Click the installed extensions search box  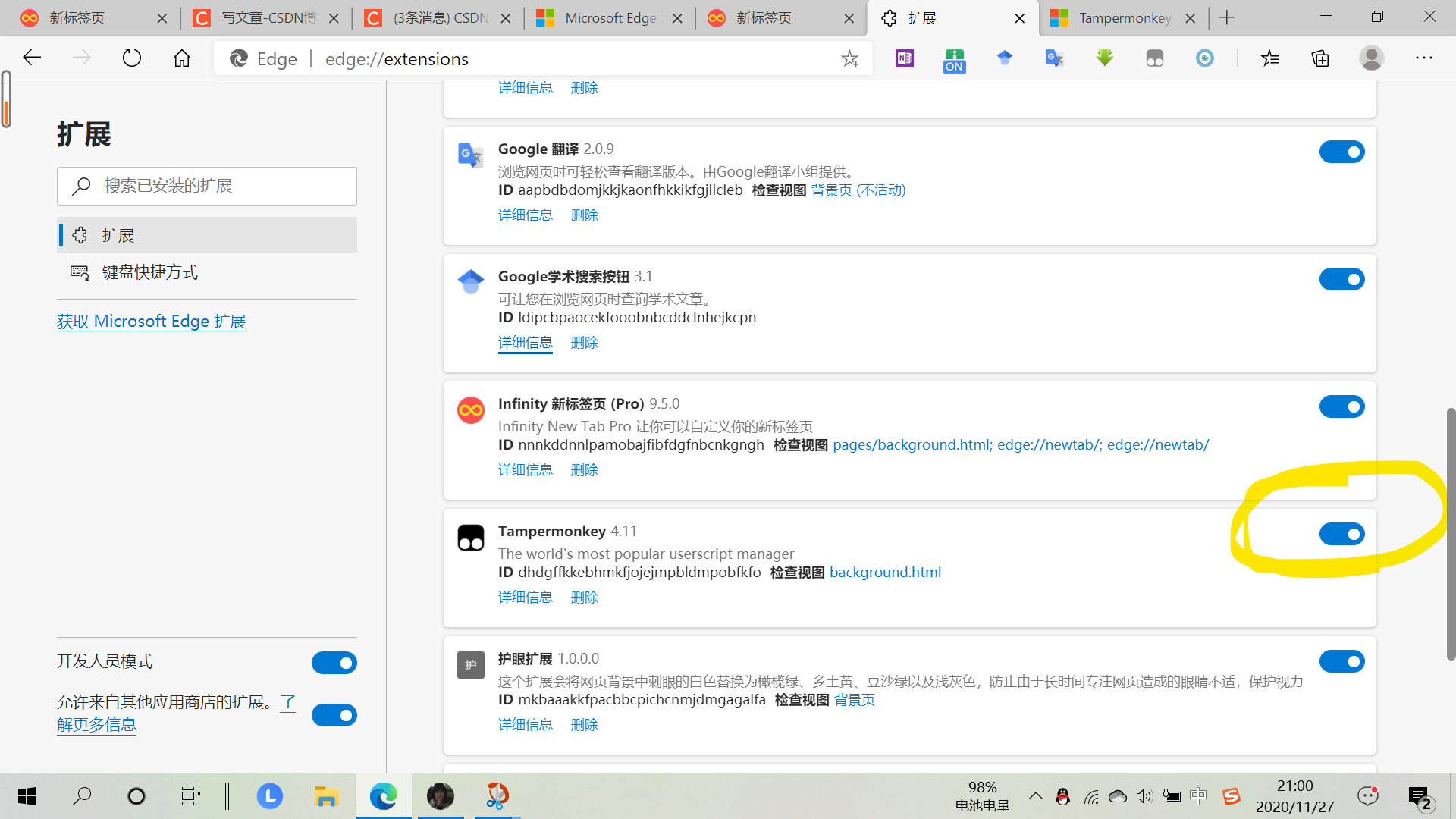[206, 186]
